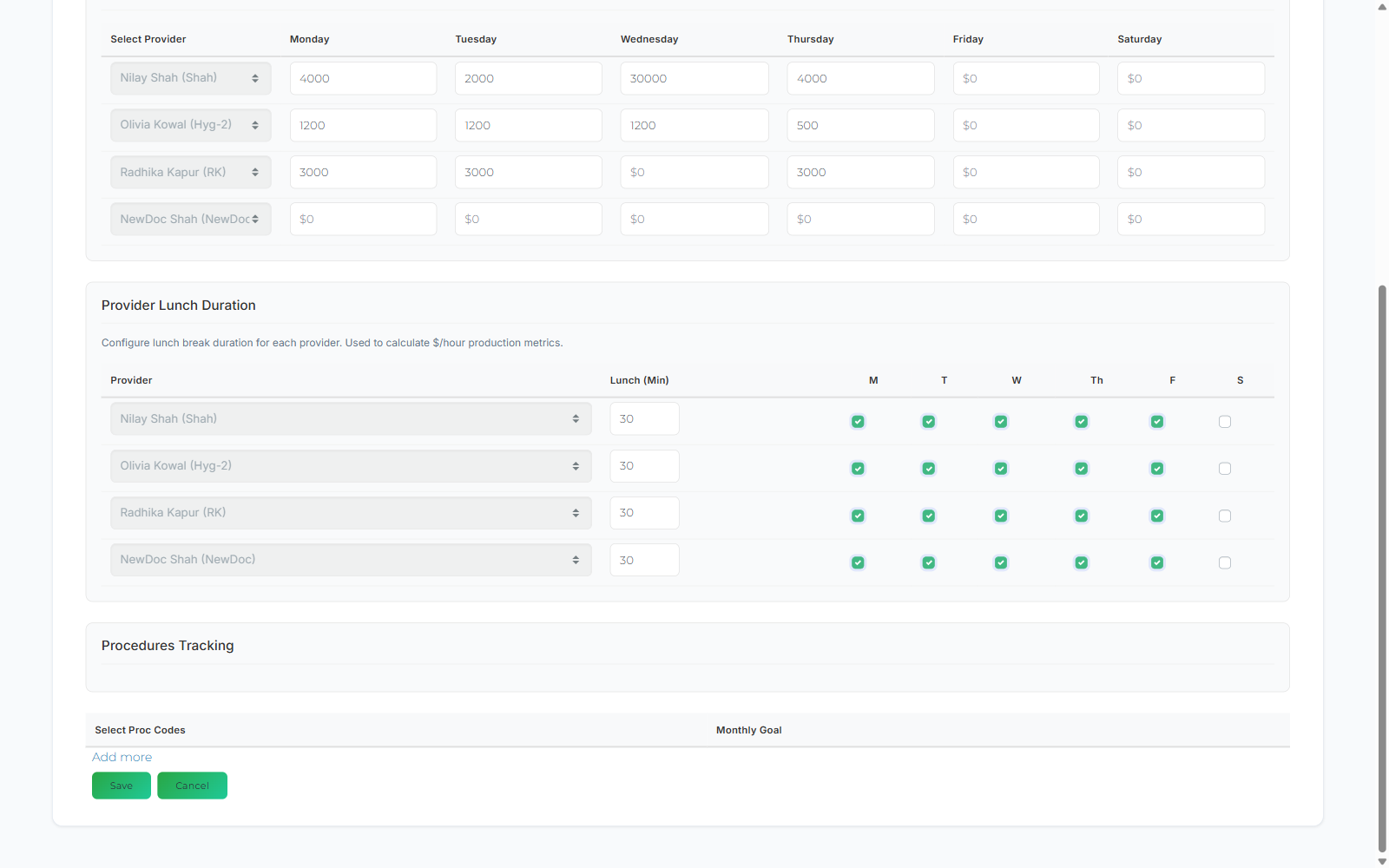Click the Monthly Goal column header

tap(749, 730)
